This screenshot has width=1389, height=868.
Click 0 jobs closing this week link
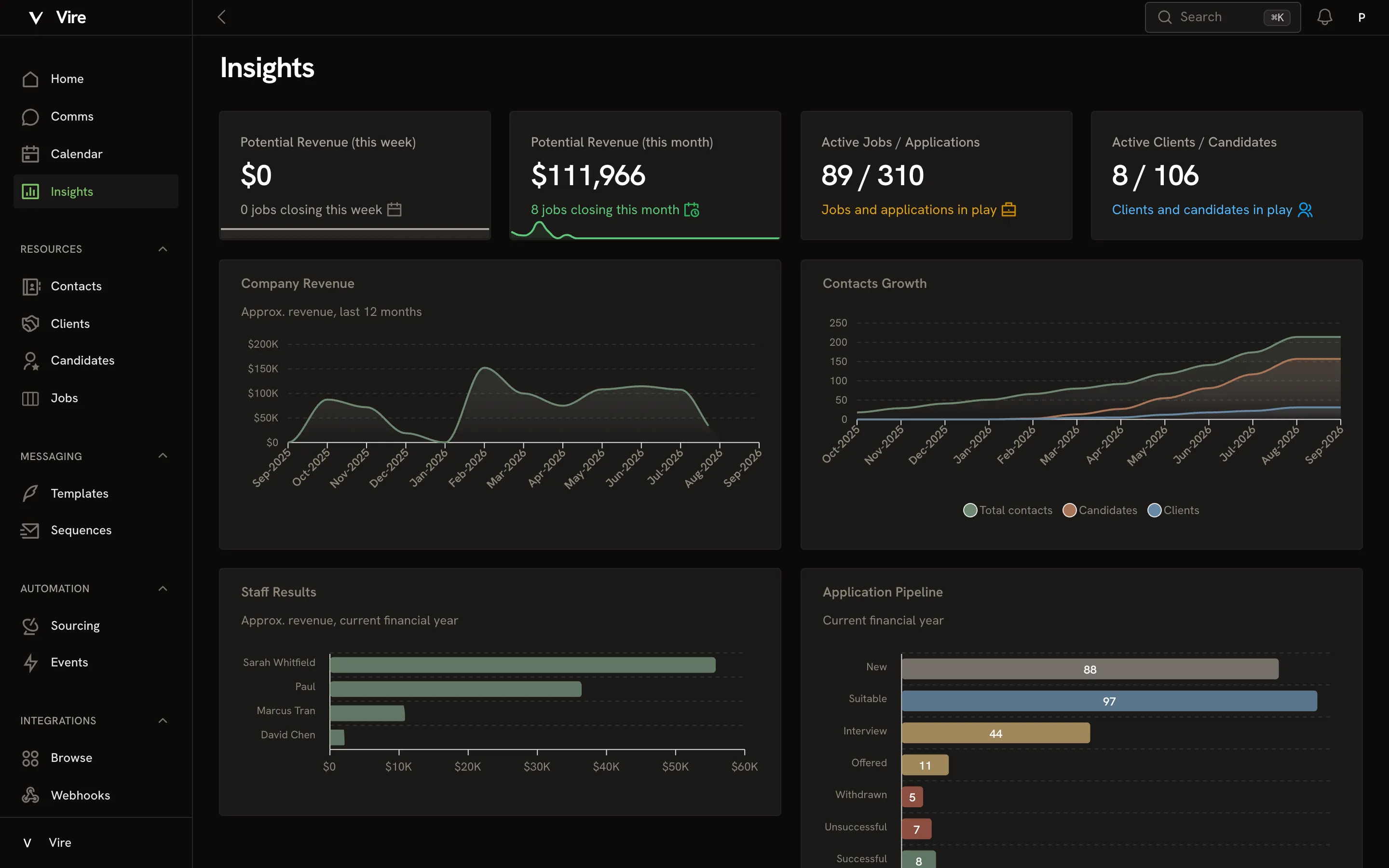click(311, 210)
